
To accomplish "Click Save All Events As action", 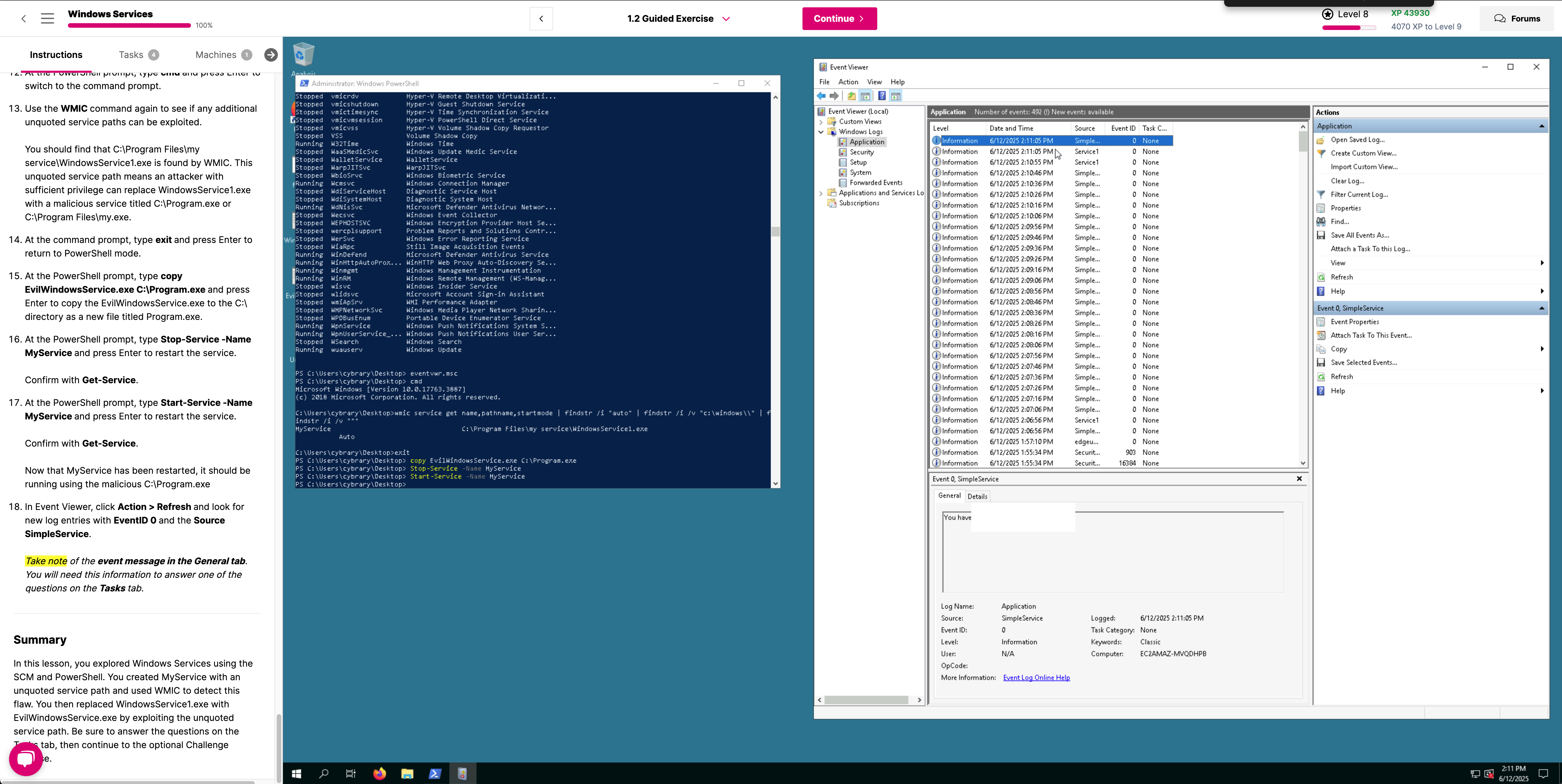I will point(1359,235).
